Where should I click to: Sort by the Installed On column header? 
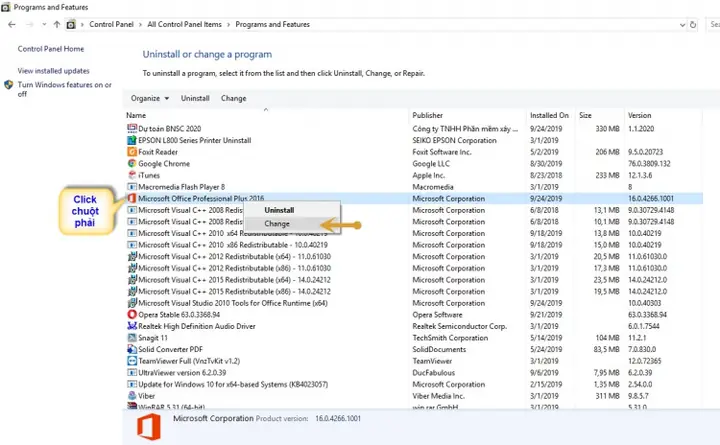pyautogui.click(x=549, y=115)
